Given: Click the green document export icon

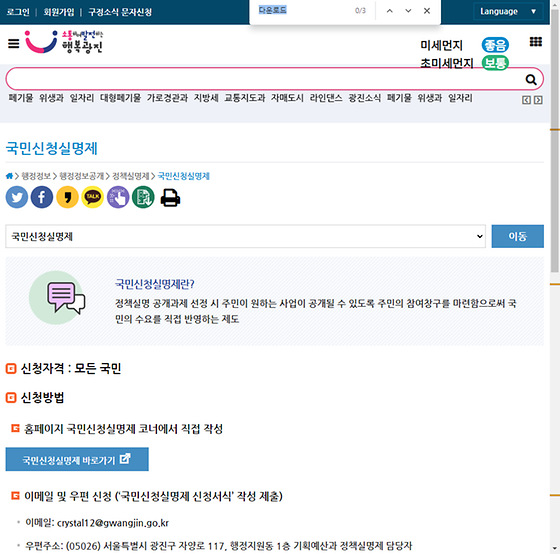Looking at the screenshot, I should (143, 197).
